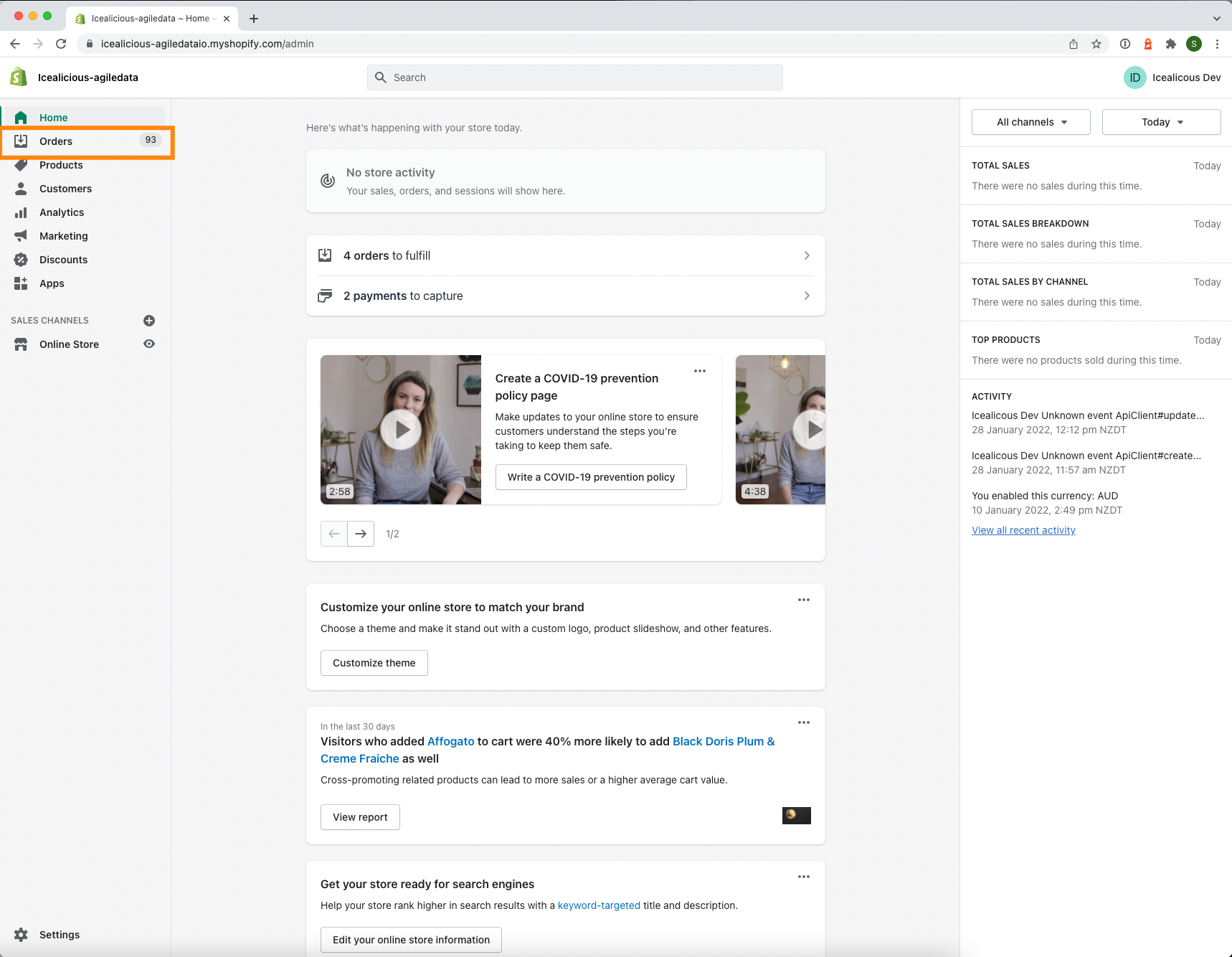Open the tab search dropdown arrow
1232x957 pixels.
pyautogui.click(x=1217, y=19)
